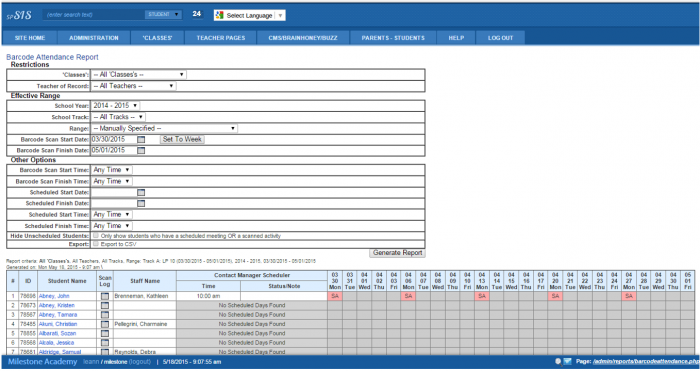Click the Milestone Academy footer label
Viewport: 700px width, 371px height.
(42, 362)
